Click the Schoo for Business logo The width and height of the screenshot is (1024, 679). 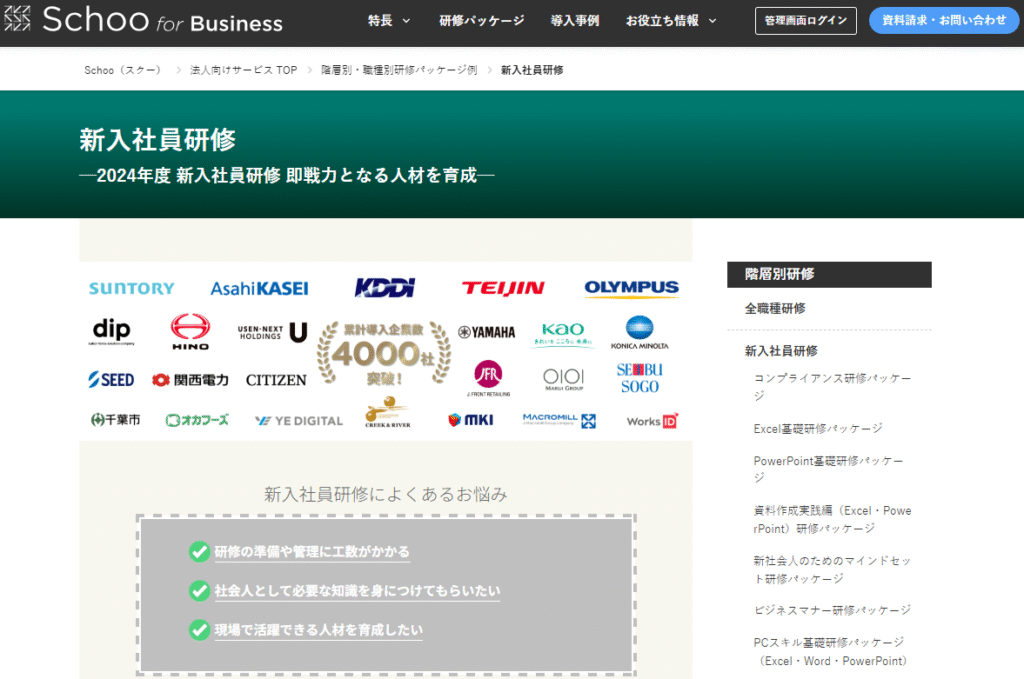click(x=144, y=20)
